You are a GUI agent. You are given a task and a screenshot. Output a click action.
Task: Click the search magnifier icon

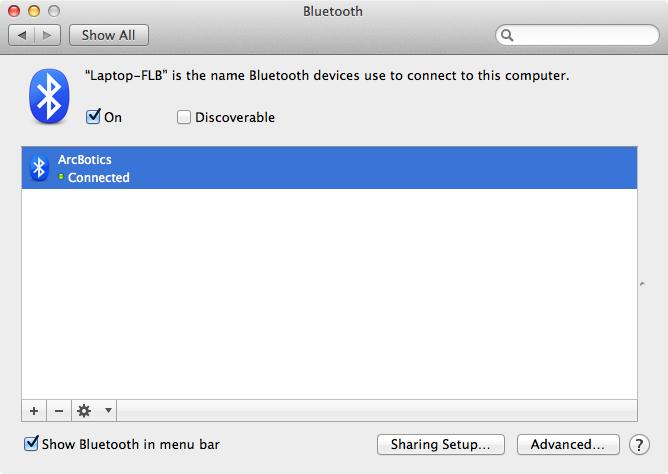pos(507,35)
